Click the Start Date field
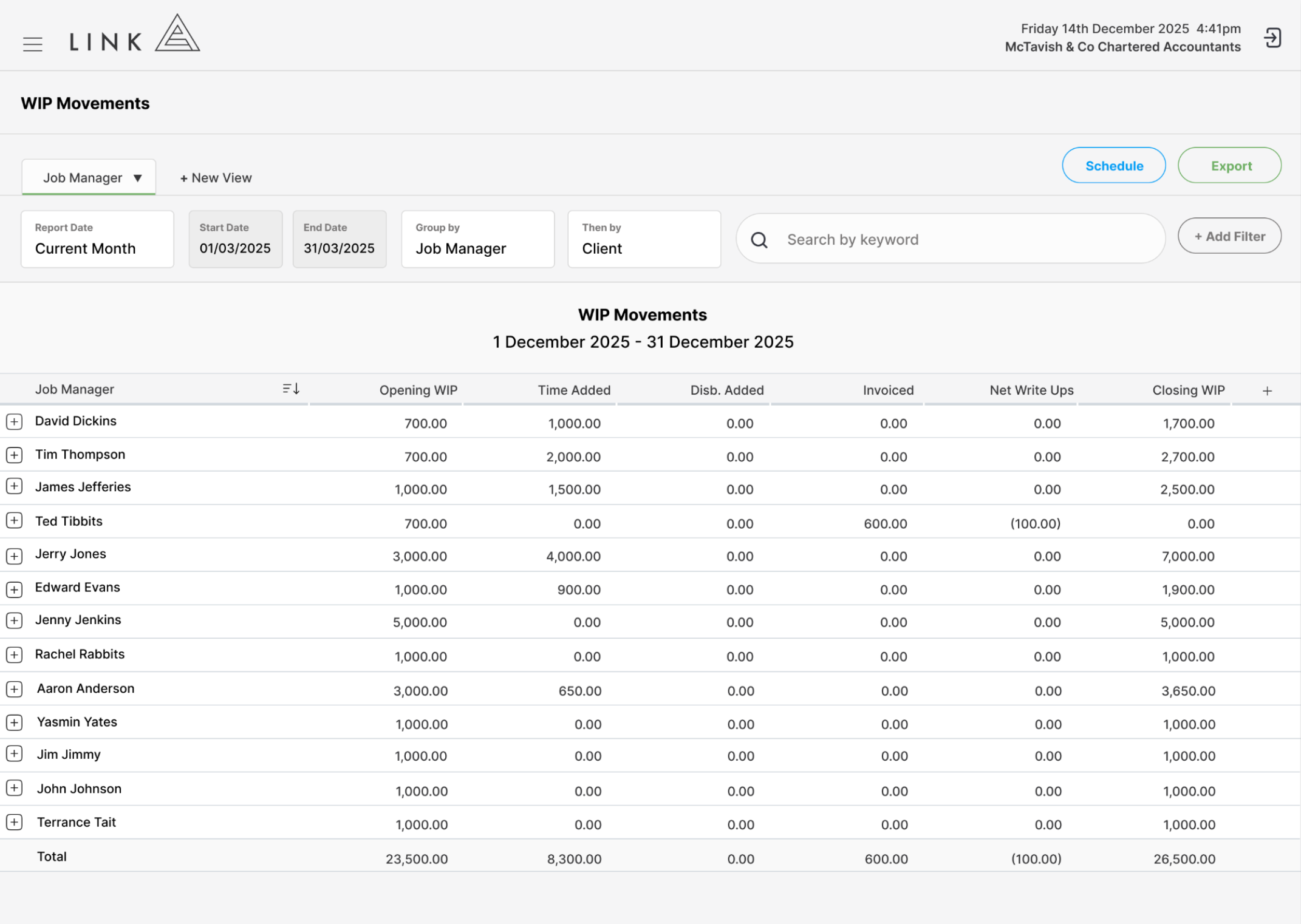 (x=236, y=239)
